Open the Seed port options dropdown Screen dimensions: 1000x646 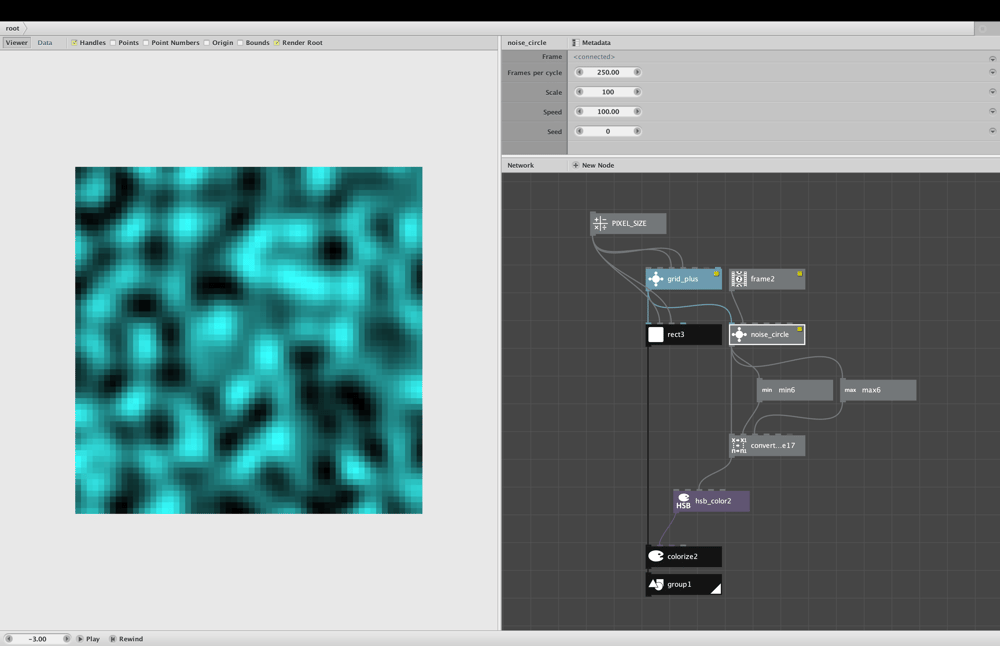tap(992, 131)
